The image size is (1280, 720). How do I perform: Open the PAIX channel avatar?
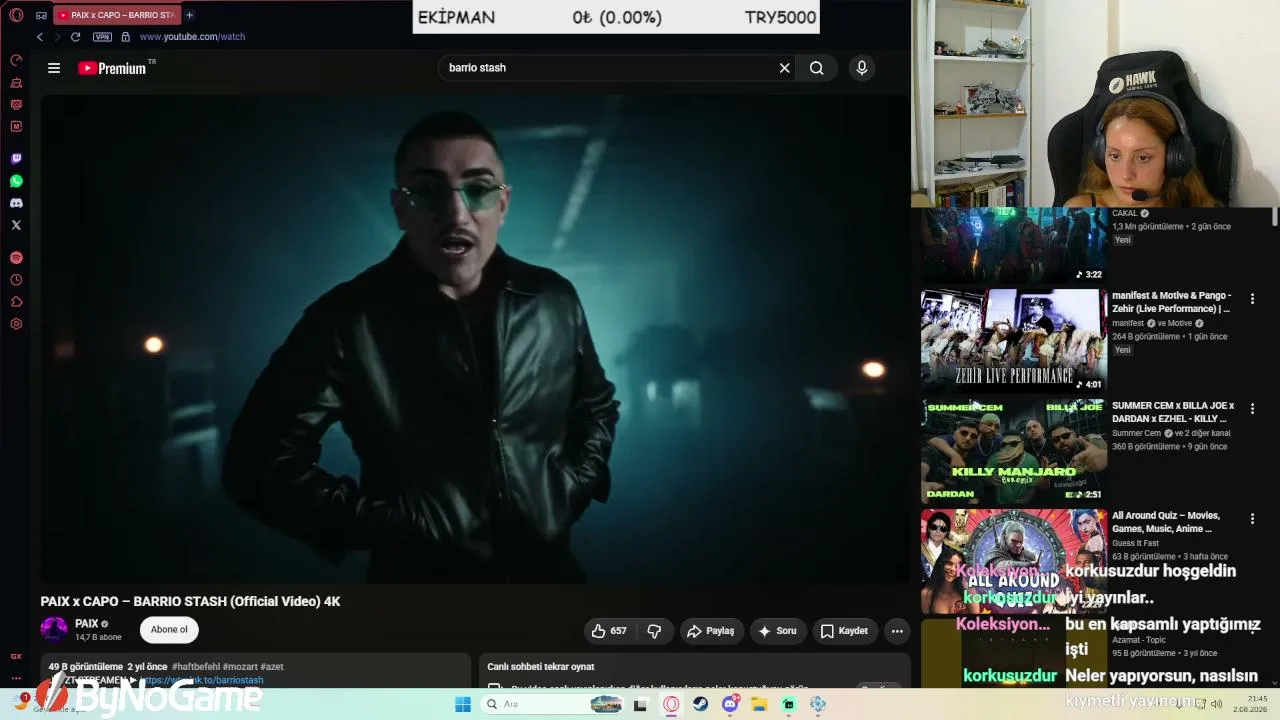54,630
